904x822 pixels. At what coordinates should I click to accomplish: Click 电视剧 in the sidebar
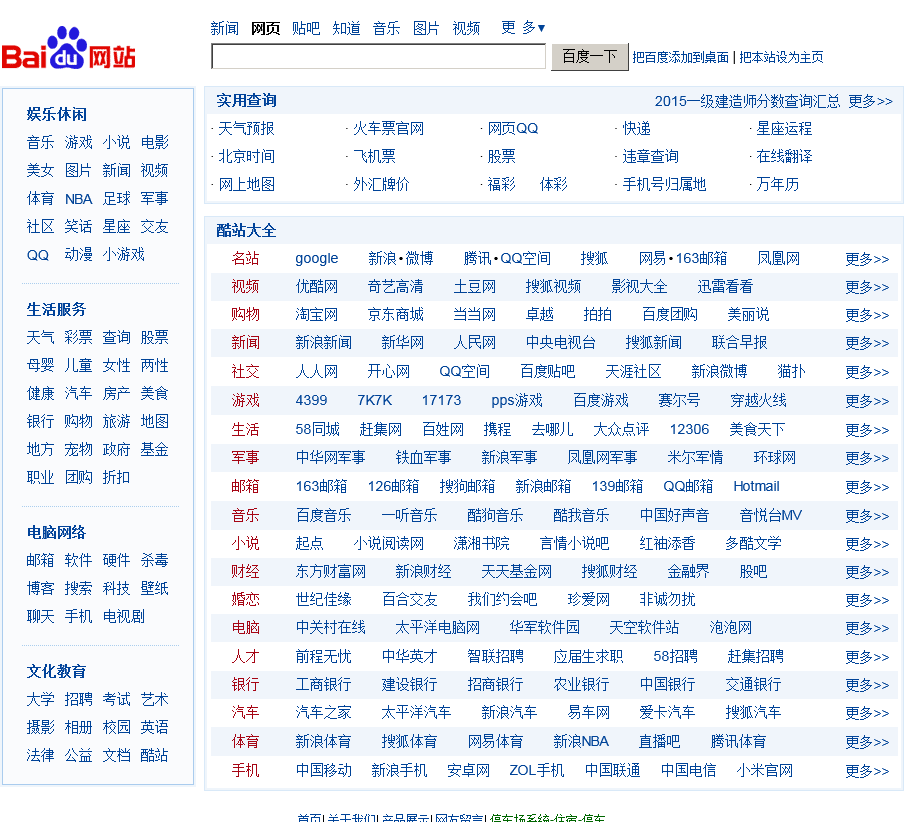tap(123, 616)
